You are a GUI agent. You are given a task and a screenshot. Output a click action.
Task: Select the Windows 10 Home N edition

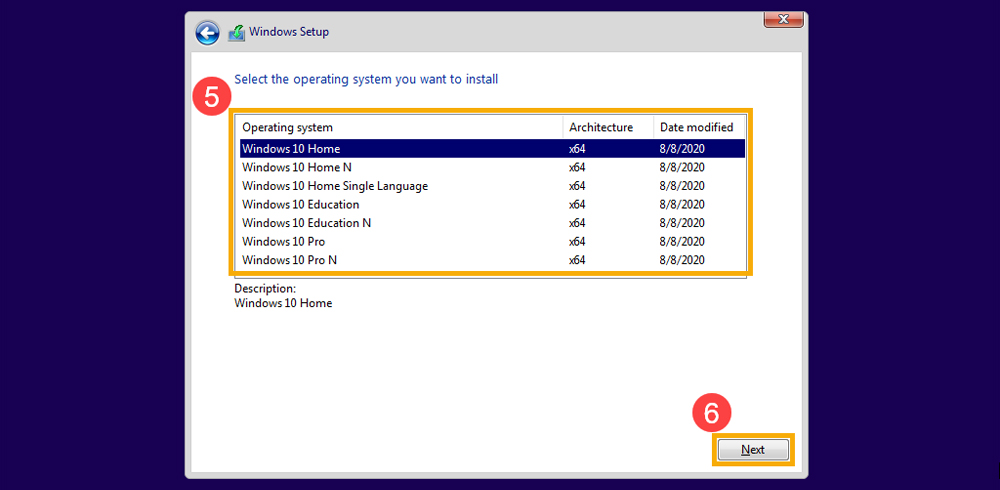pos(492,167)
